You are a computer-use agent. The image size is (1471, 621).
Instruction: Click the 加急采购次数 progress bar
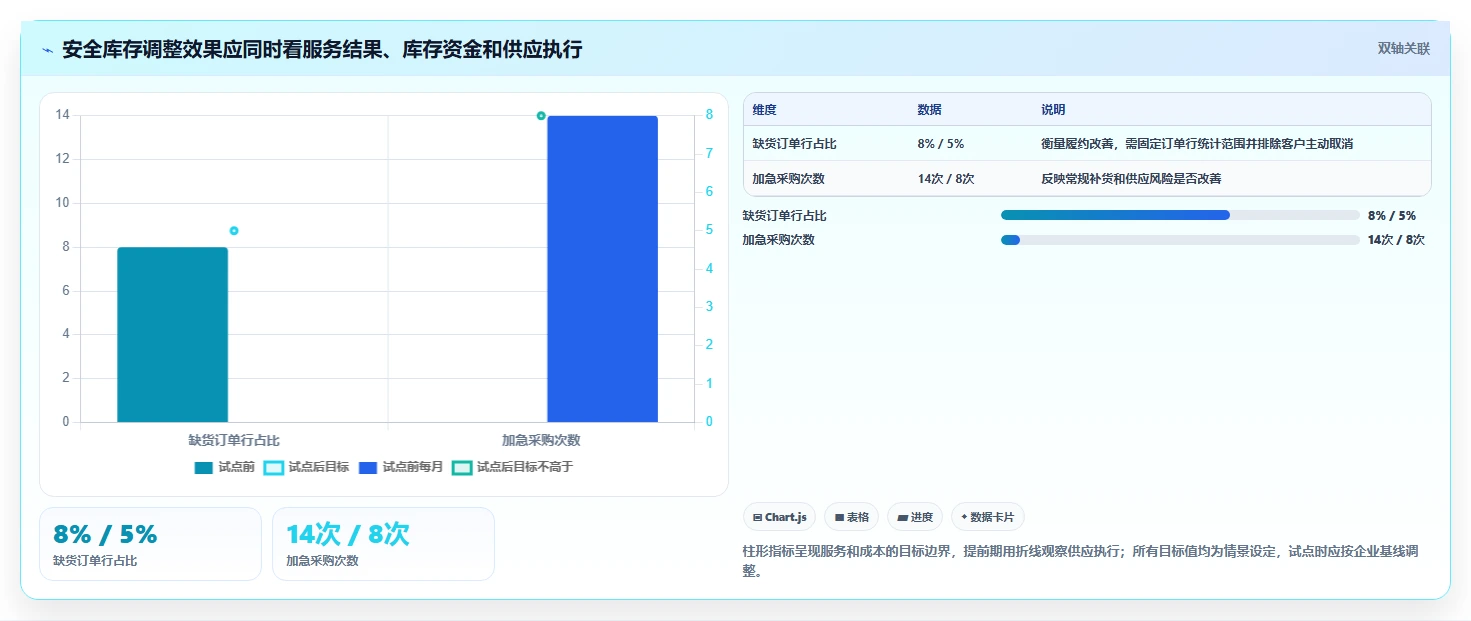pyautogui.click(x=1180, y=240)
